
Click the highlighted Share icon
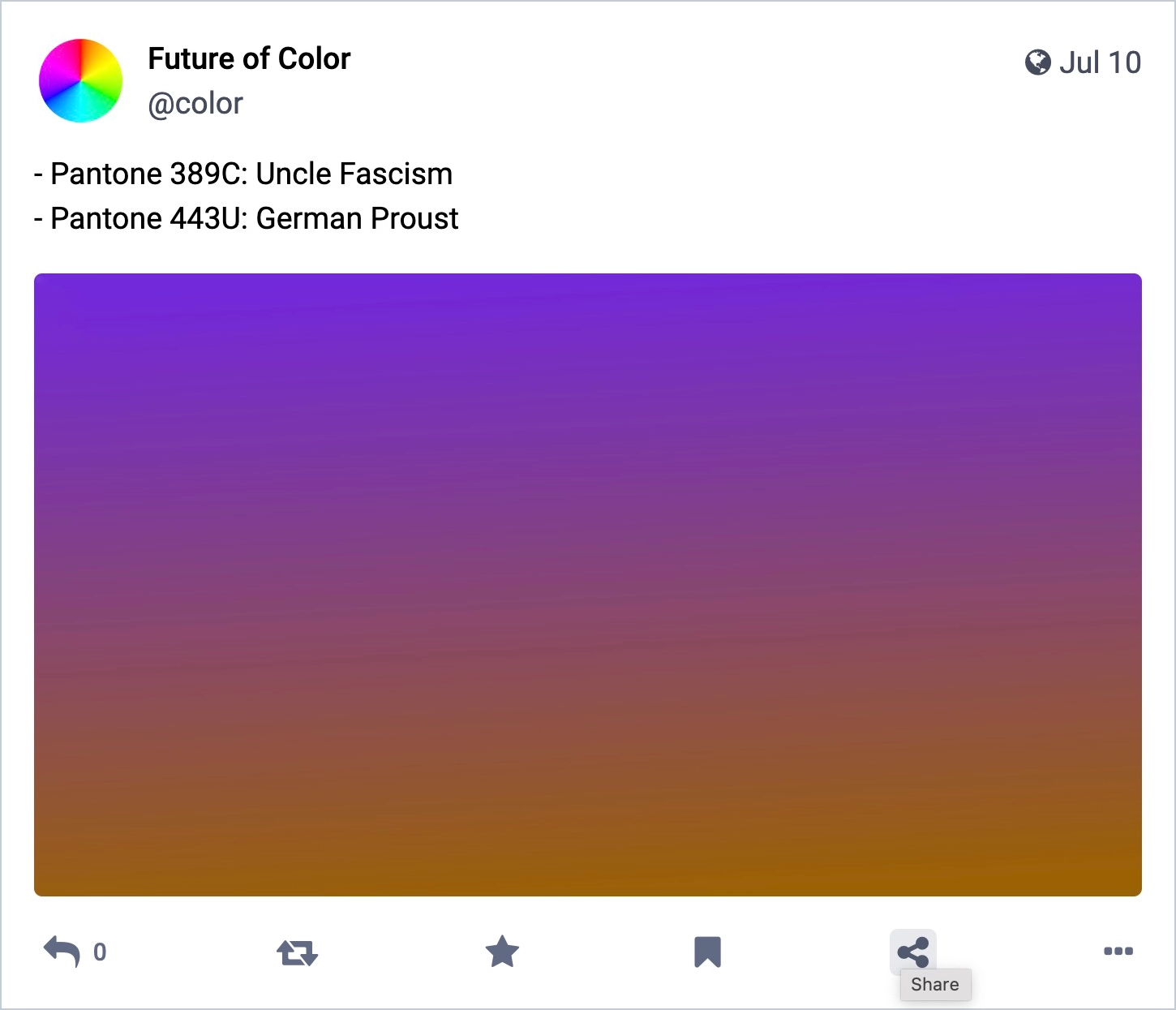pos(913,952)
